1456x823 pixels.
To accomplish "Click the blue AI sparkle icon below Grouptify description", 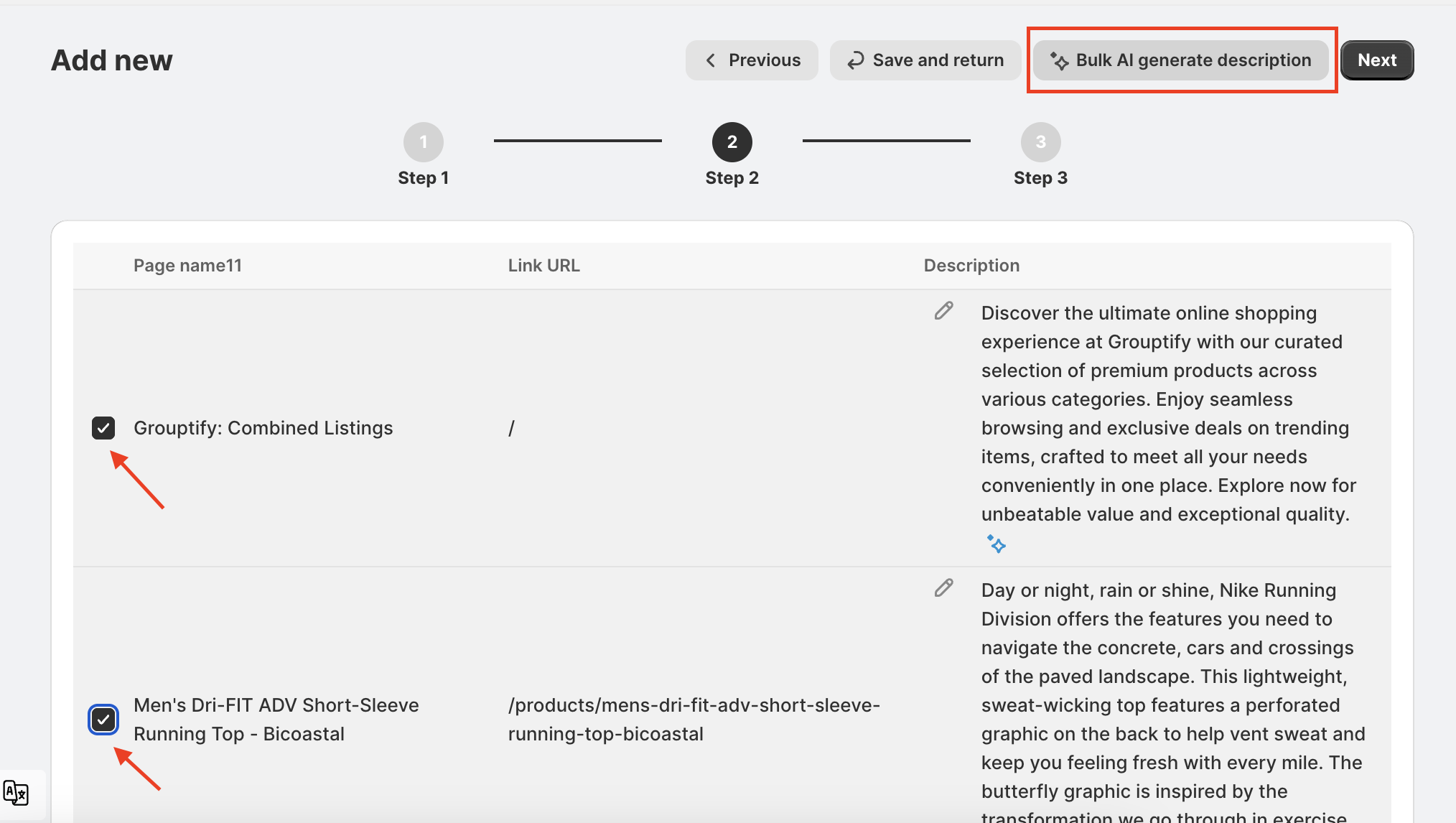I will pos(996,544).
